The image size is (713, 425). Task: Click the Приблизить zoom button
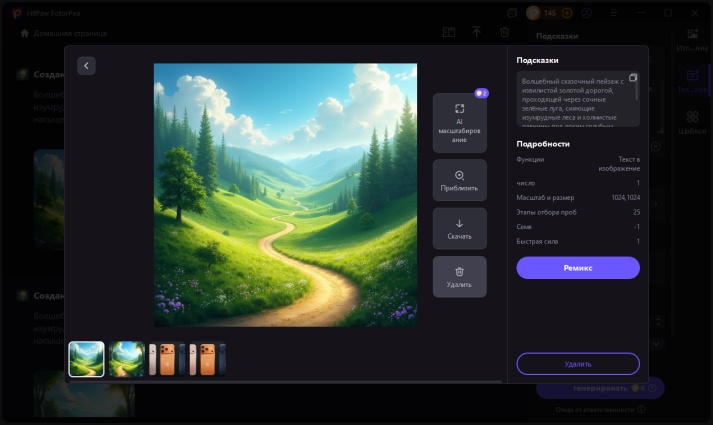point(459,180)
